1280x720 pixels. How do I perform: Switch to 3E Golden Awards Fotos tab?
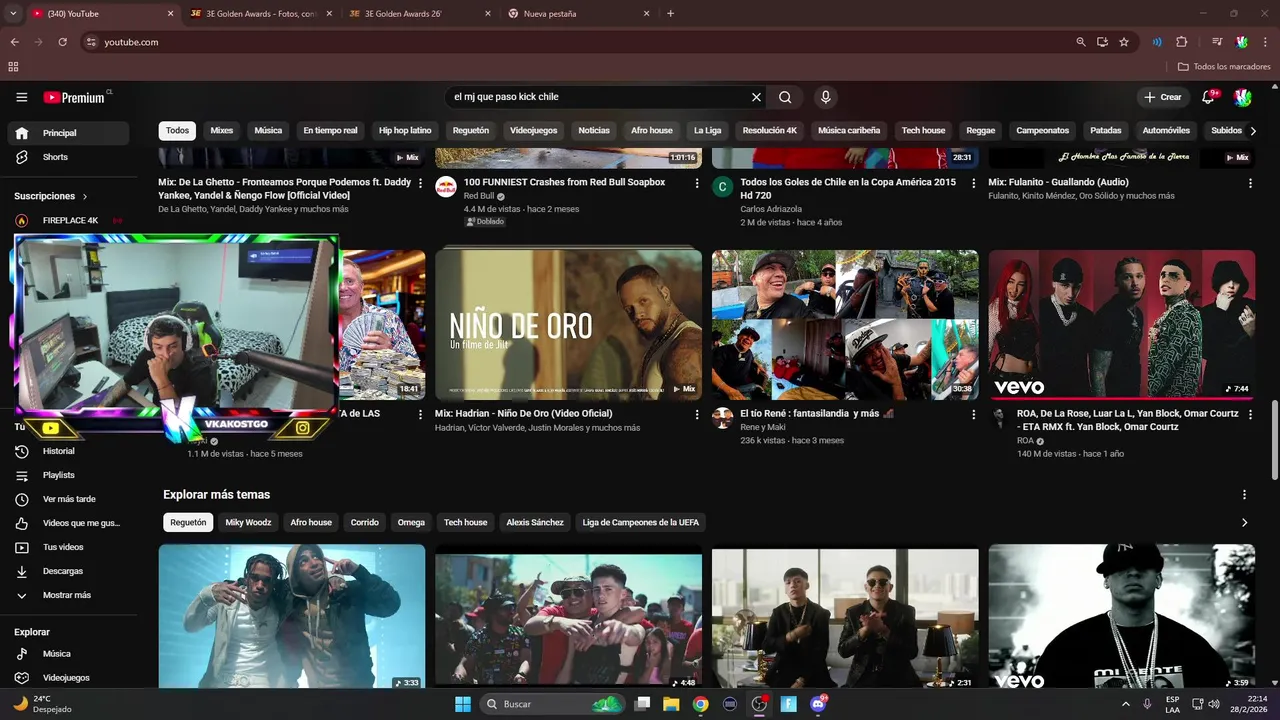258,14
